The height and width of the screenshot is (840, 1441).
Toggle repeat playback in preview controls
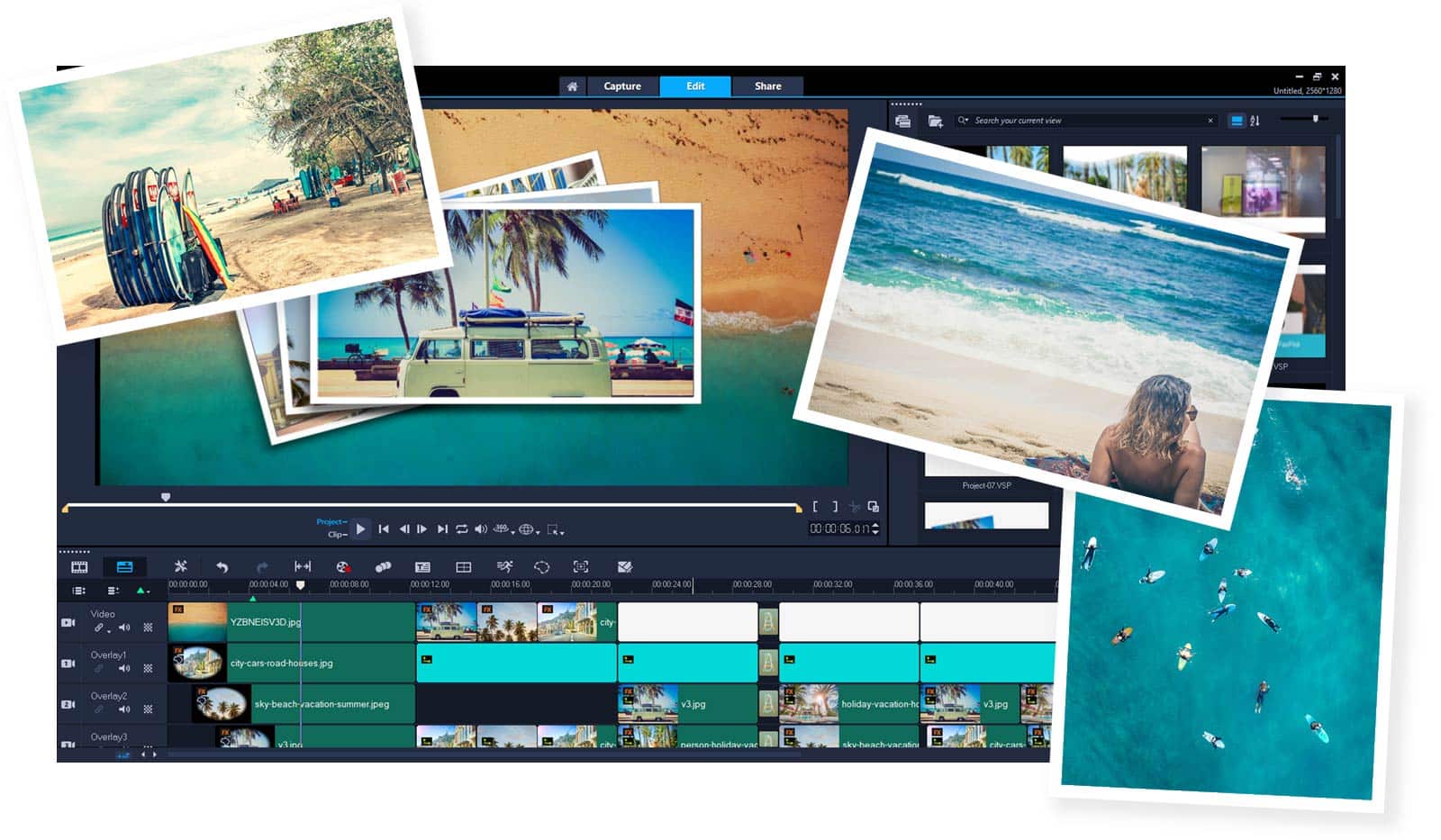coord(462,529)
